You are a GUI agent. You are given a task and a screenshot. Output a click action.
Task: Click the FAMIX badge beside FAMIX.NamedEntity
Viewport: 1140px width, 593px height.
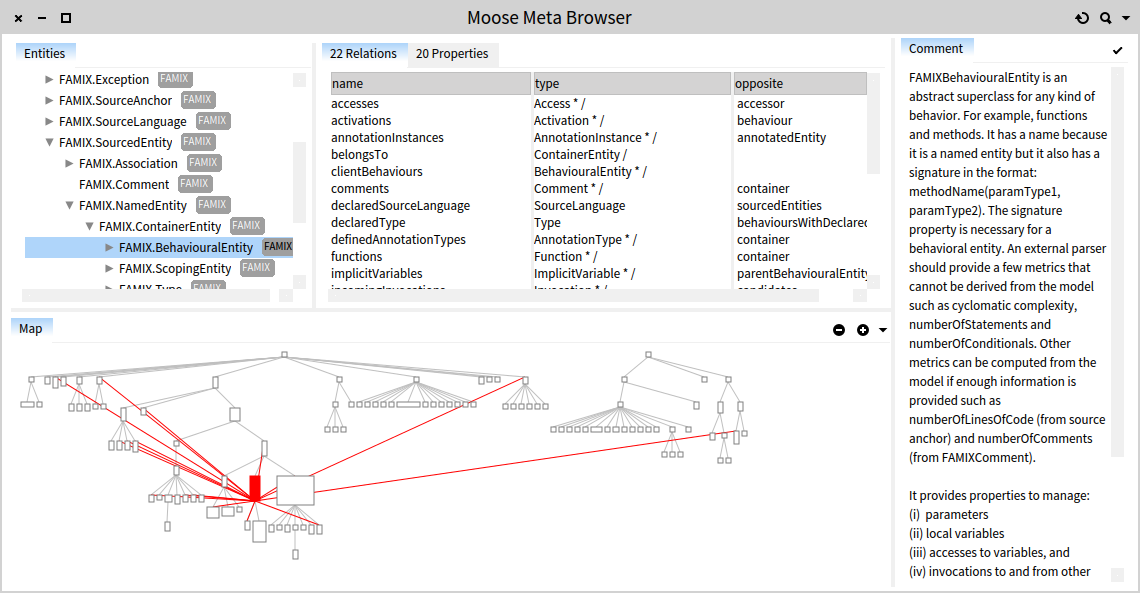[212, 205]
